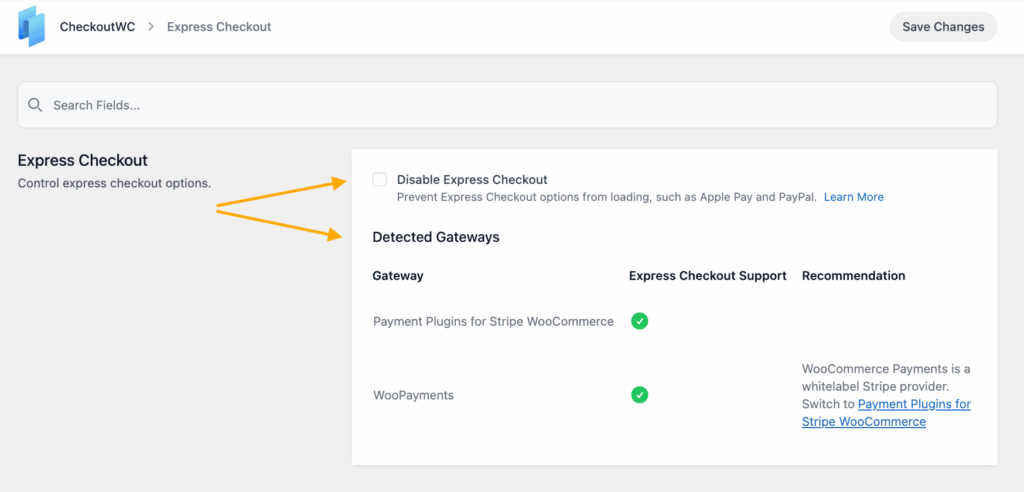This screenshot has width=1024, height=492.
Task: Click the CheckoutWC logo icon
Action: (x=31, y=27)
